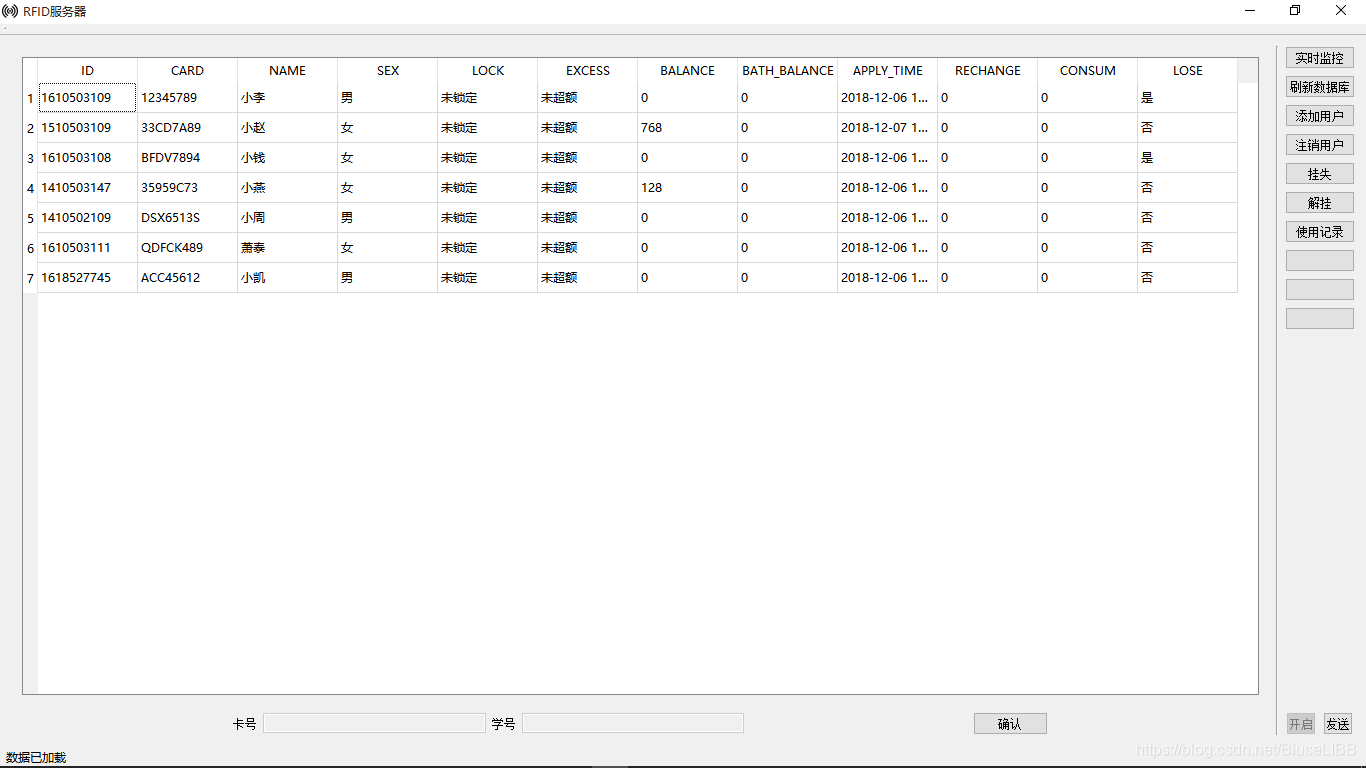Click the RFID服务器 title bar icon
1366x768 pixels.
coord(10,11)
